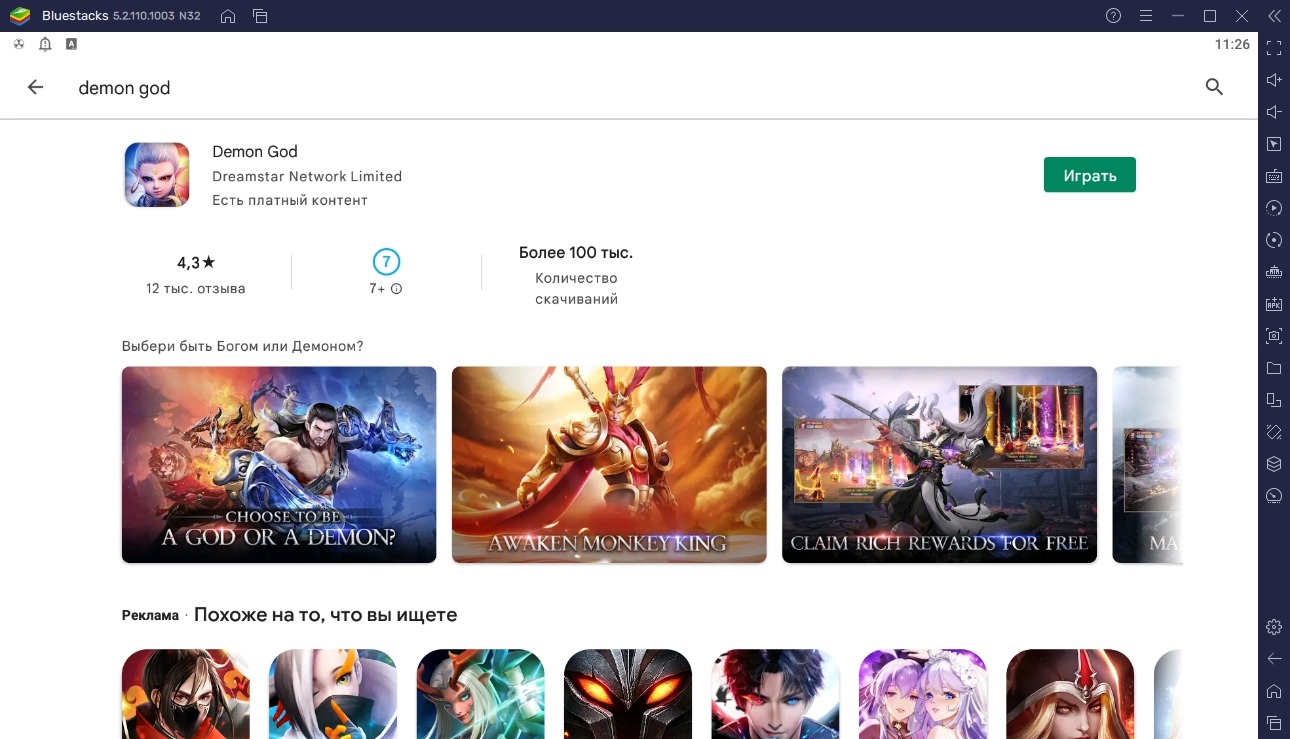Viewport: 1290px width, 739px height.
Task: Click the 'A' keyboard indicator in status bar
Action: click(71, 44)
